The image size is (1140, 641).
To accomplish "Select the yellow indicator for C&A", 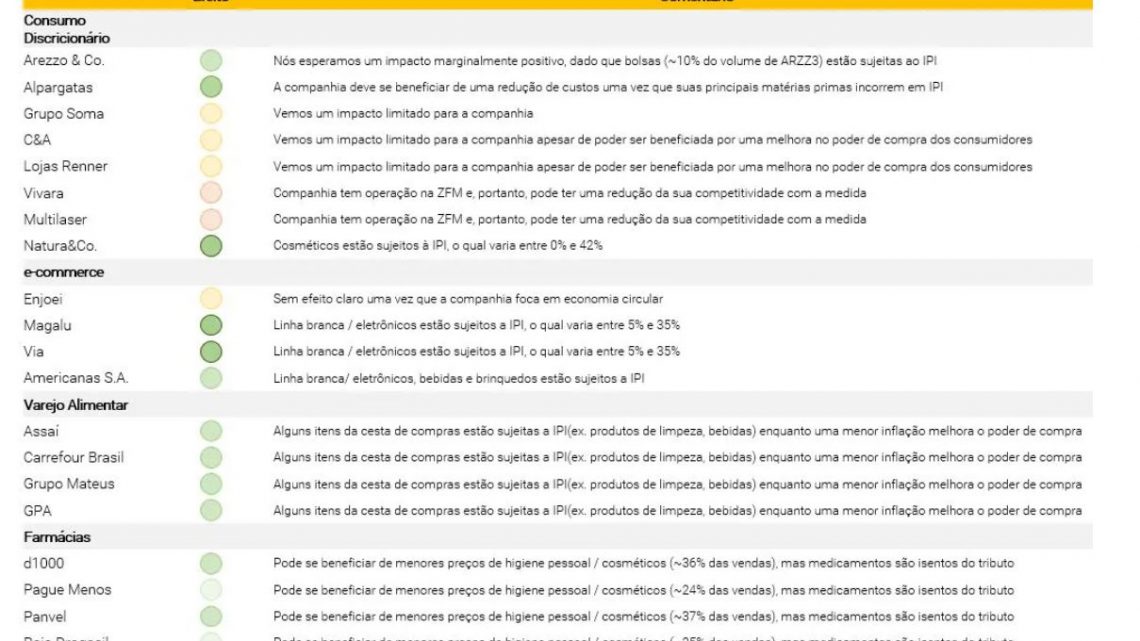I will pyautogui.click(x=211, y=140).
